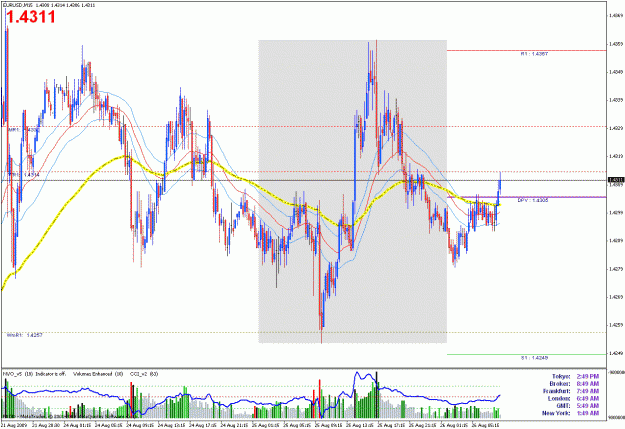This screenshot has height=429, width=625.
Task: Click the black current-price marker on the price axis
Action: 616,180
